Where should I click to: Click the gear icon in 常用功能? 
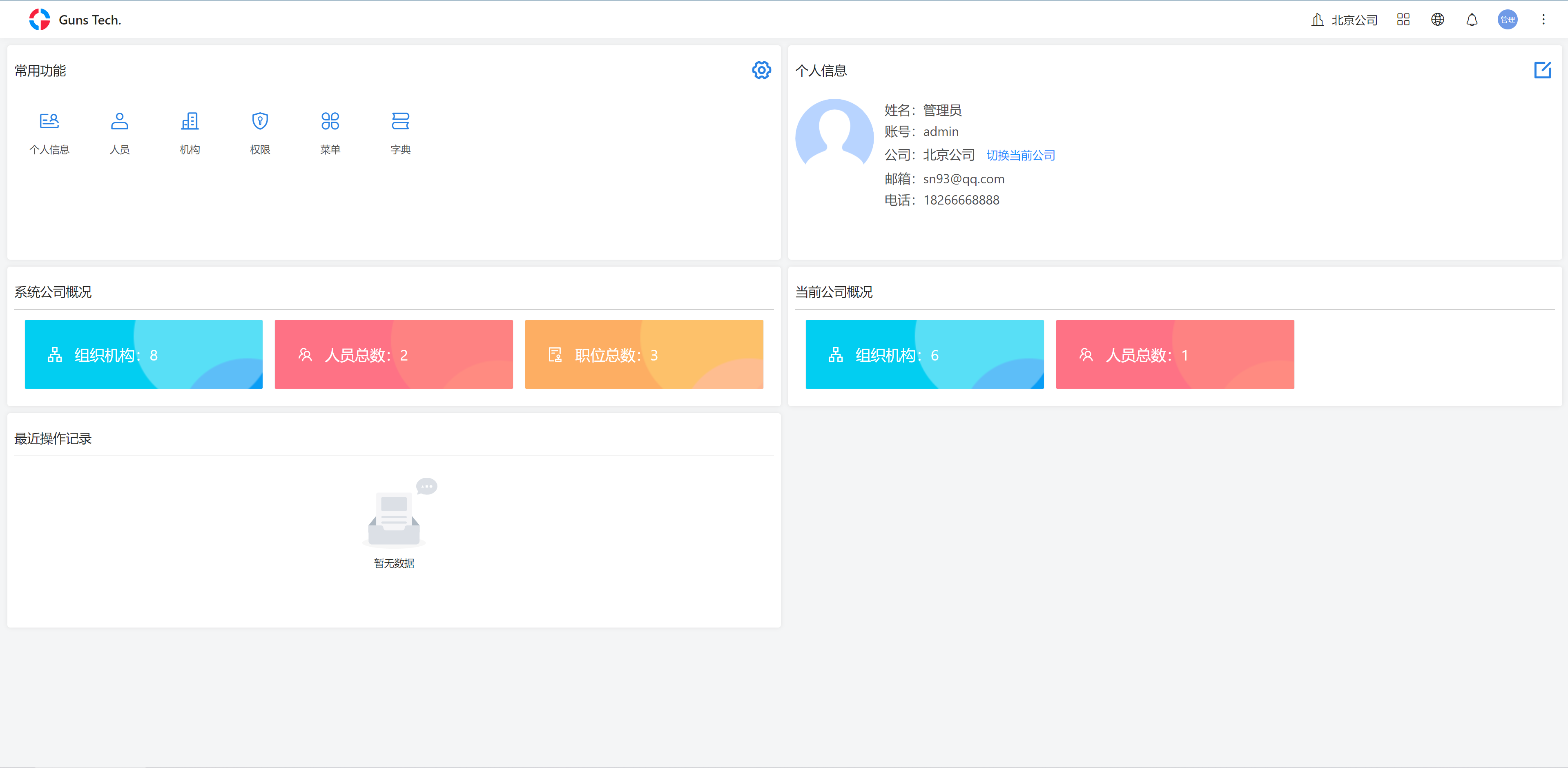click(761, 70)
